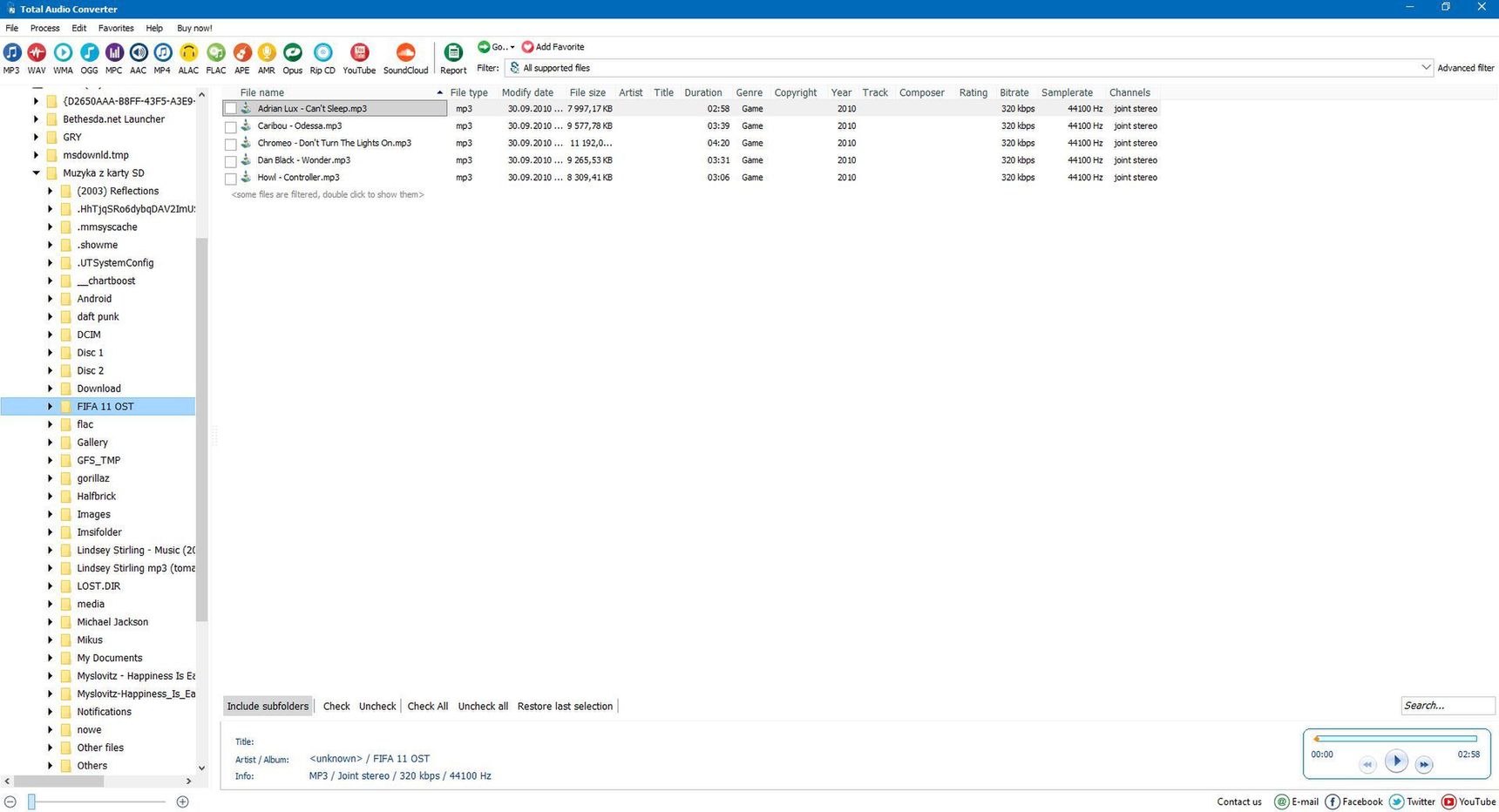The image size is (1499, 812).
Task: Click the OGG format icon
Action: pyautogui.click(x=89, y=52)
